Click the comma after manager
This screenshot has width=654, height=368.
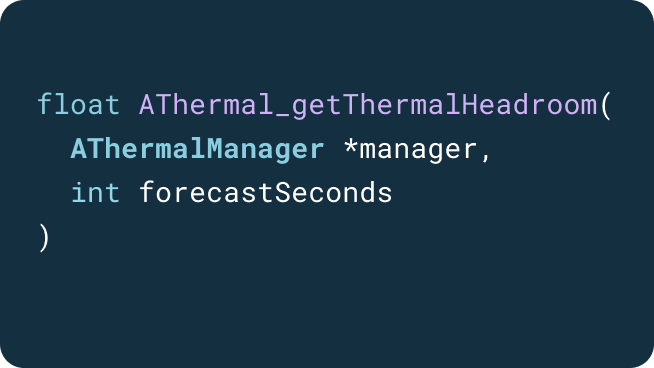click(486, 157)
